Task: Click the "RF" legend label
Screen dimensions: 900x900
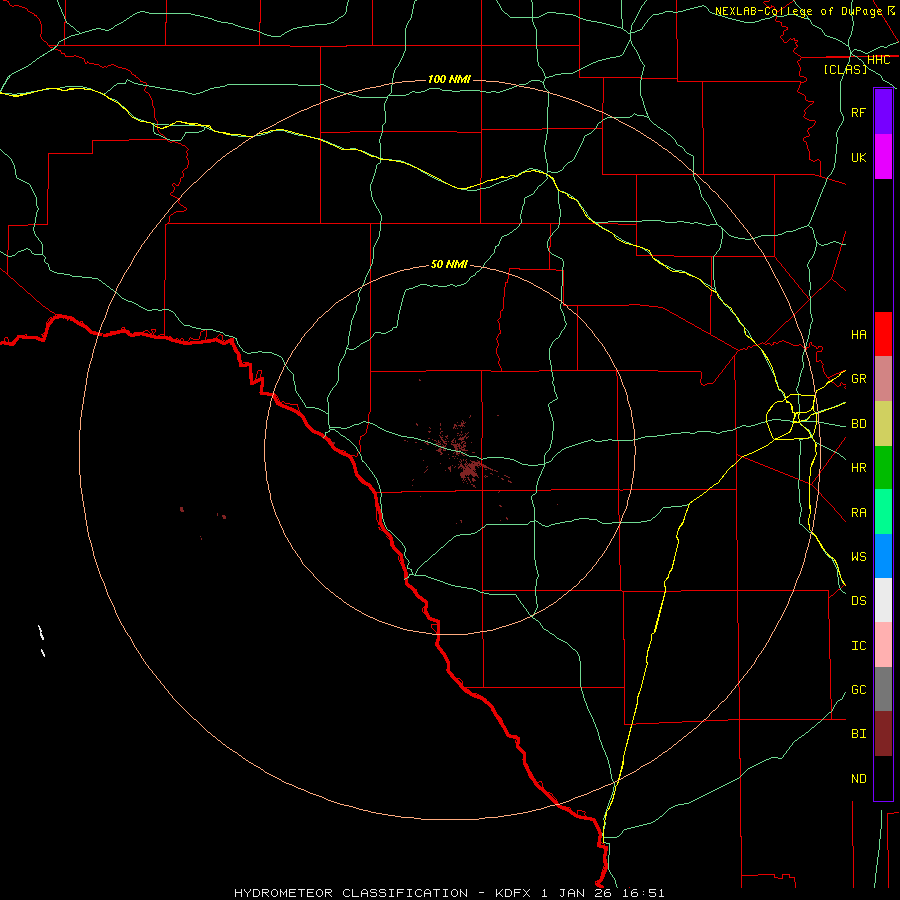Action: coord(859,112)
